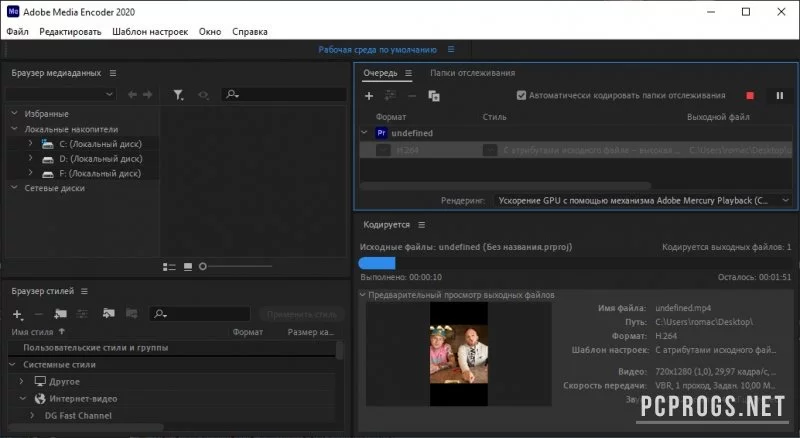This screenshot has width=800, height=438.
Task: Click the preset settings sliders icon
Action: [82, 313]
